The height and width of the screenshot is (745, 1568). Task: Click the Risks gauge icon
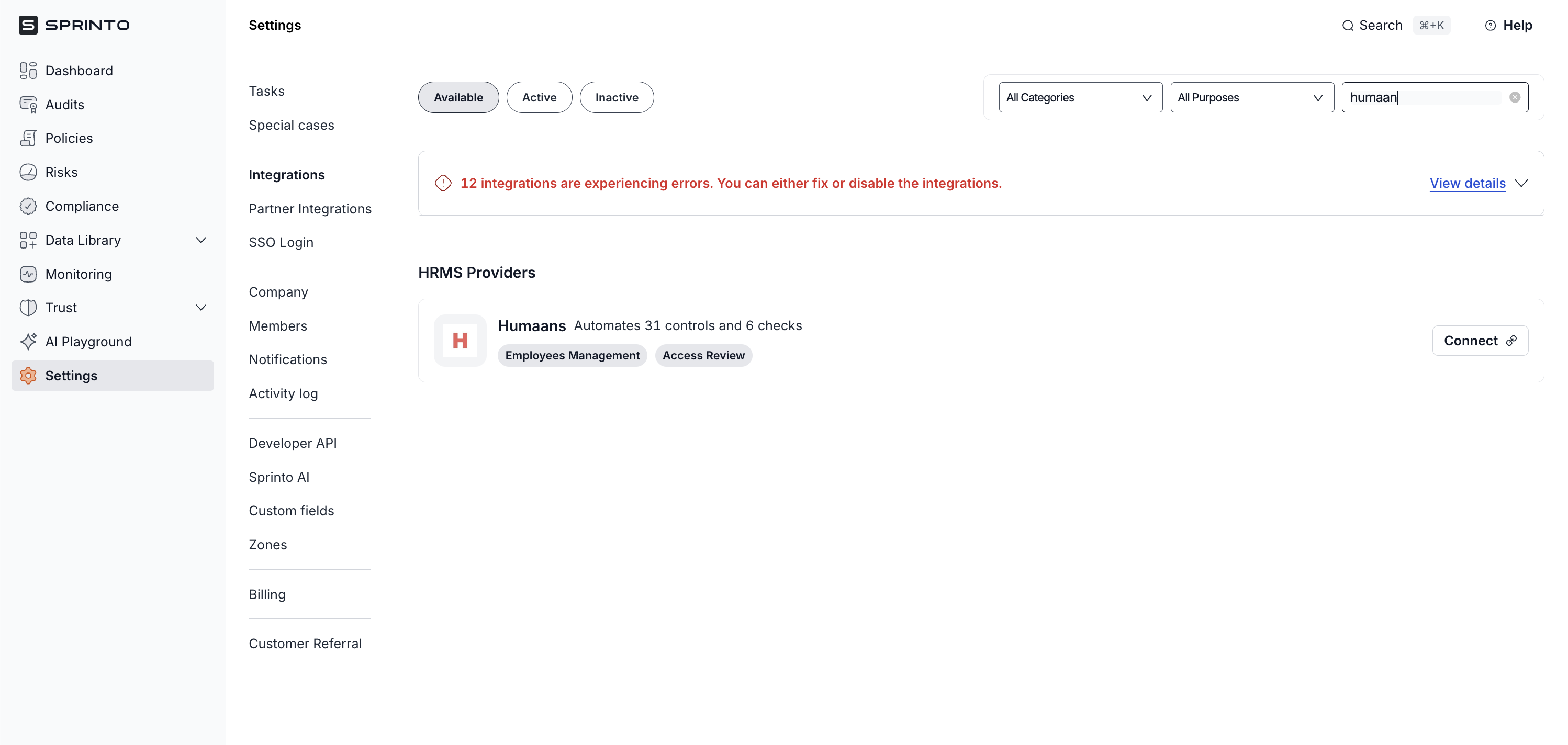(28, 172)
